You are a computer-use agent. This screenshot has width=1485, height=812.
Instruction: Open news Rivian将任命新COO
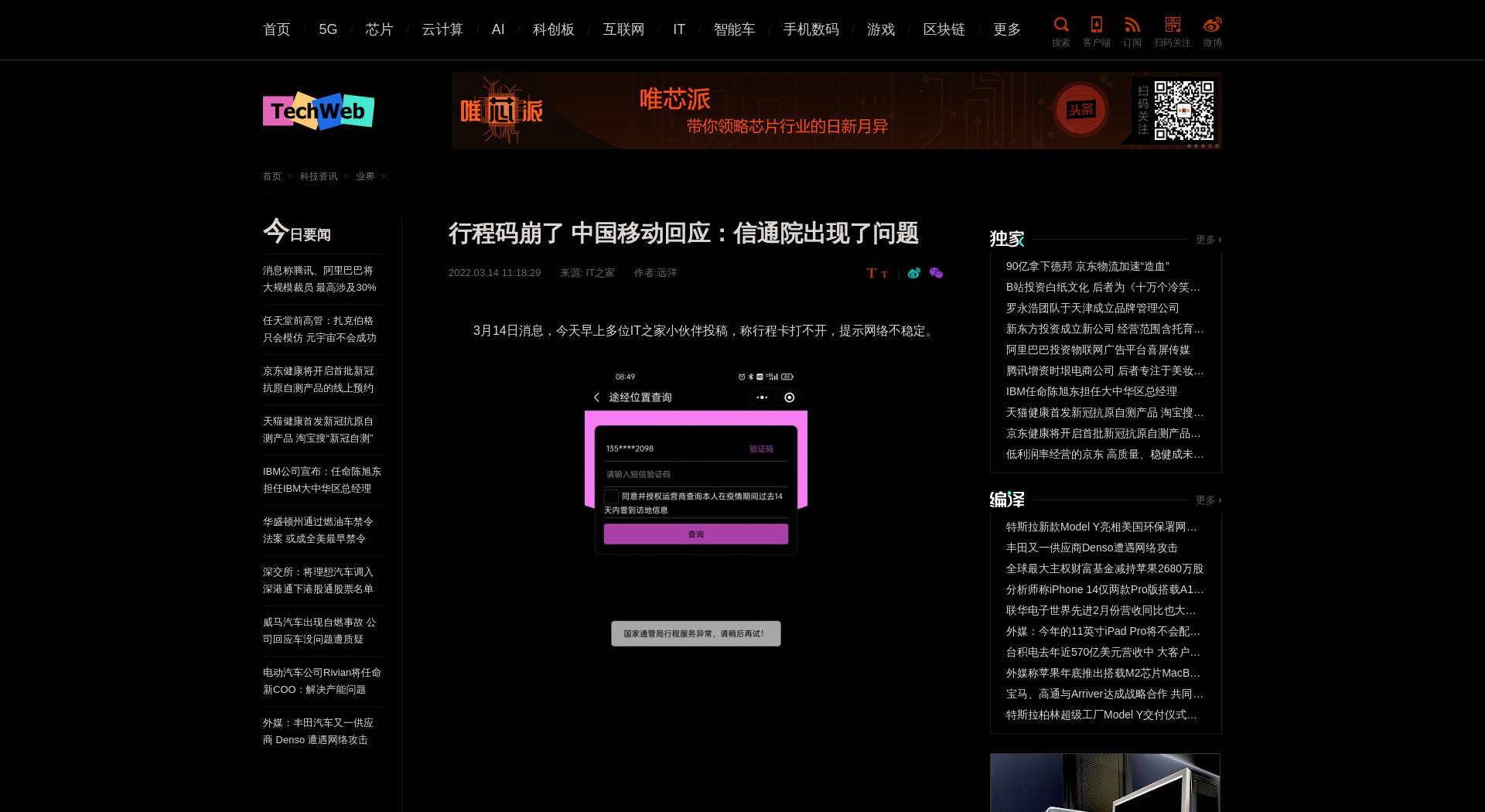(x=322, y=681)
